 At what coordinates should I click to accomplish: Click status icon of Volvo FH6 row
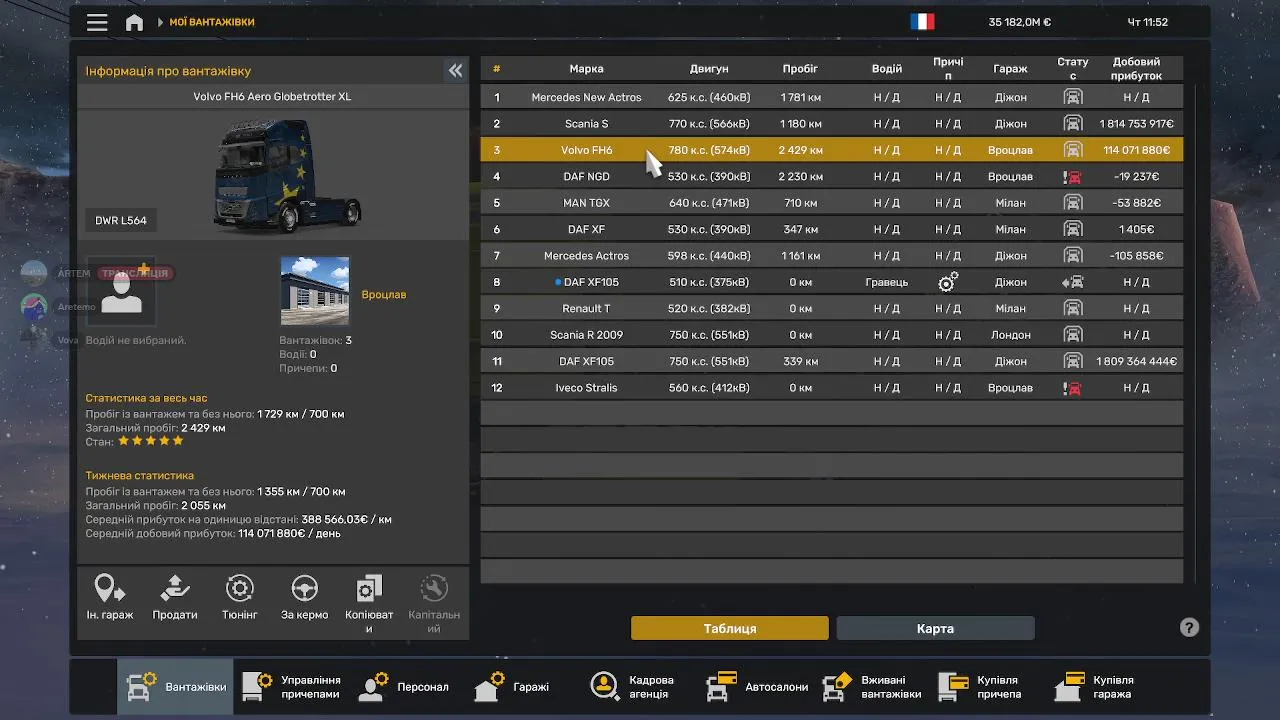[x=1073, y=150]
